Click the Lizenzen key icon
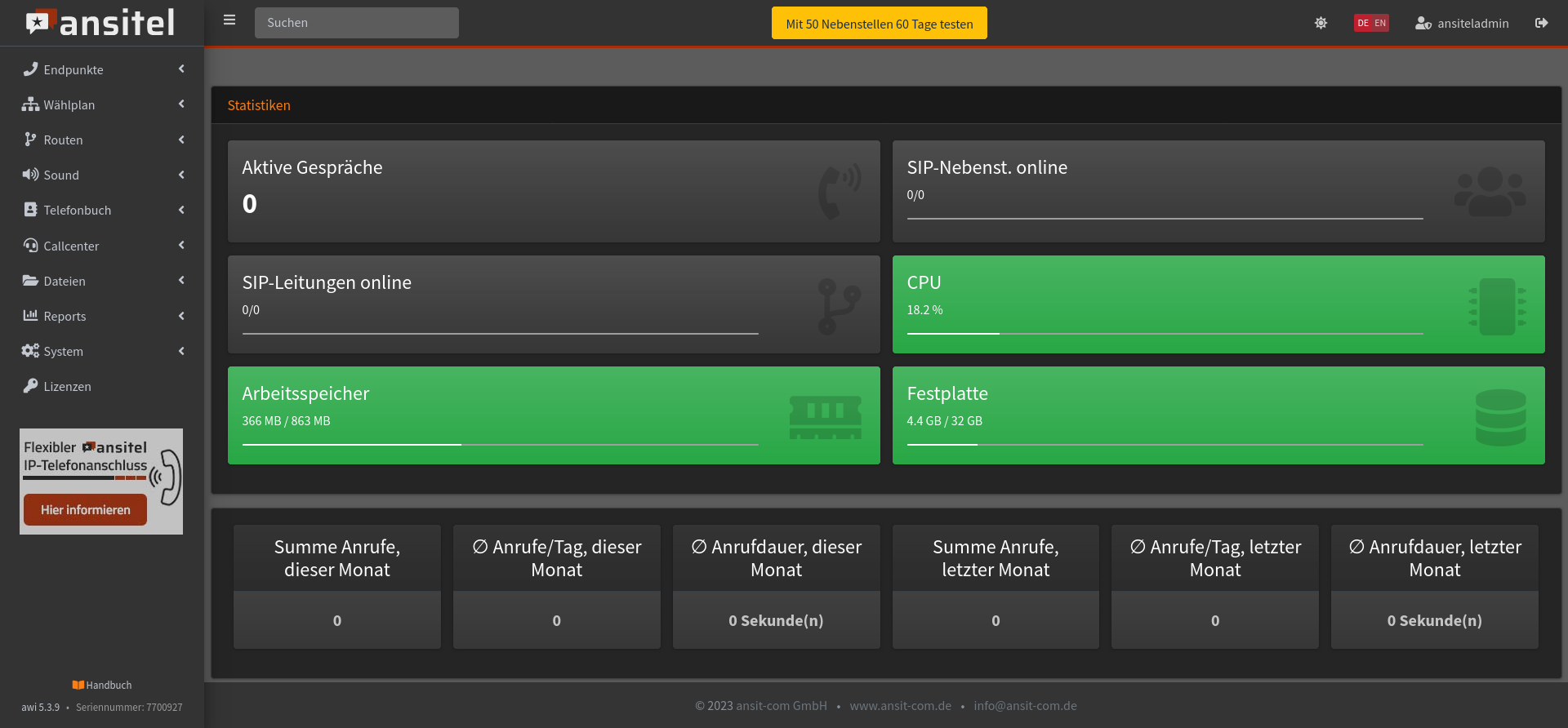 click(x=30, y=386)
